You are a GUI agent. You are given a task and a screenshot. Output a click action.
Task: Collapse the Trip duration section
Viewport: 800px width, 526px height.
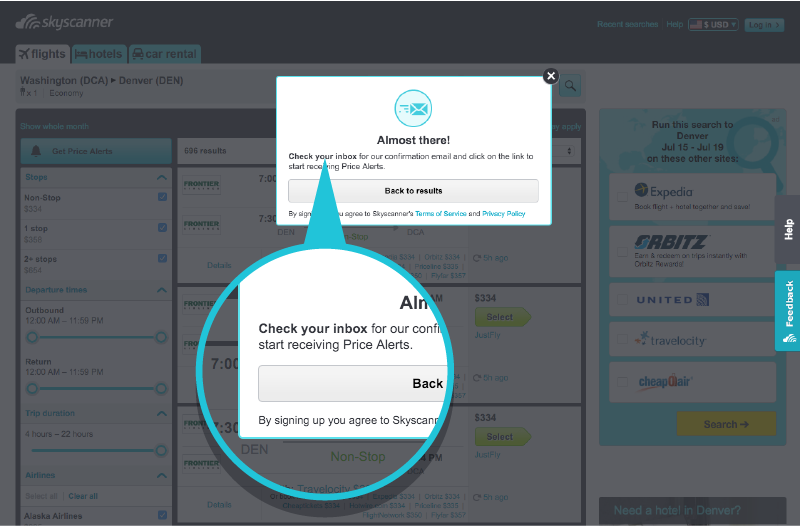[x=162, y=413]
